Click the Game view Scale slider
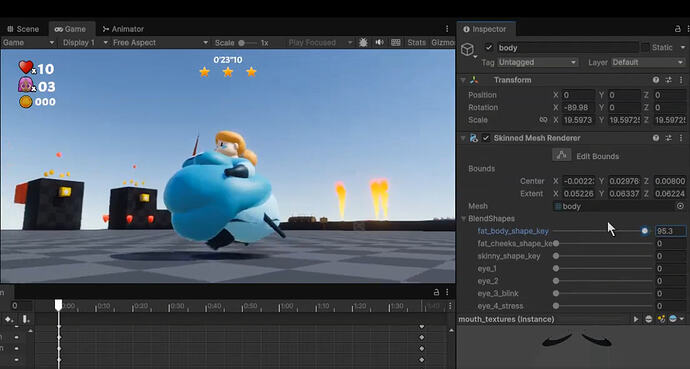Viewport: 690px width, 369px height. point(248,43)
